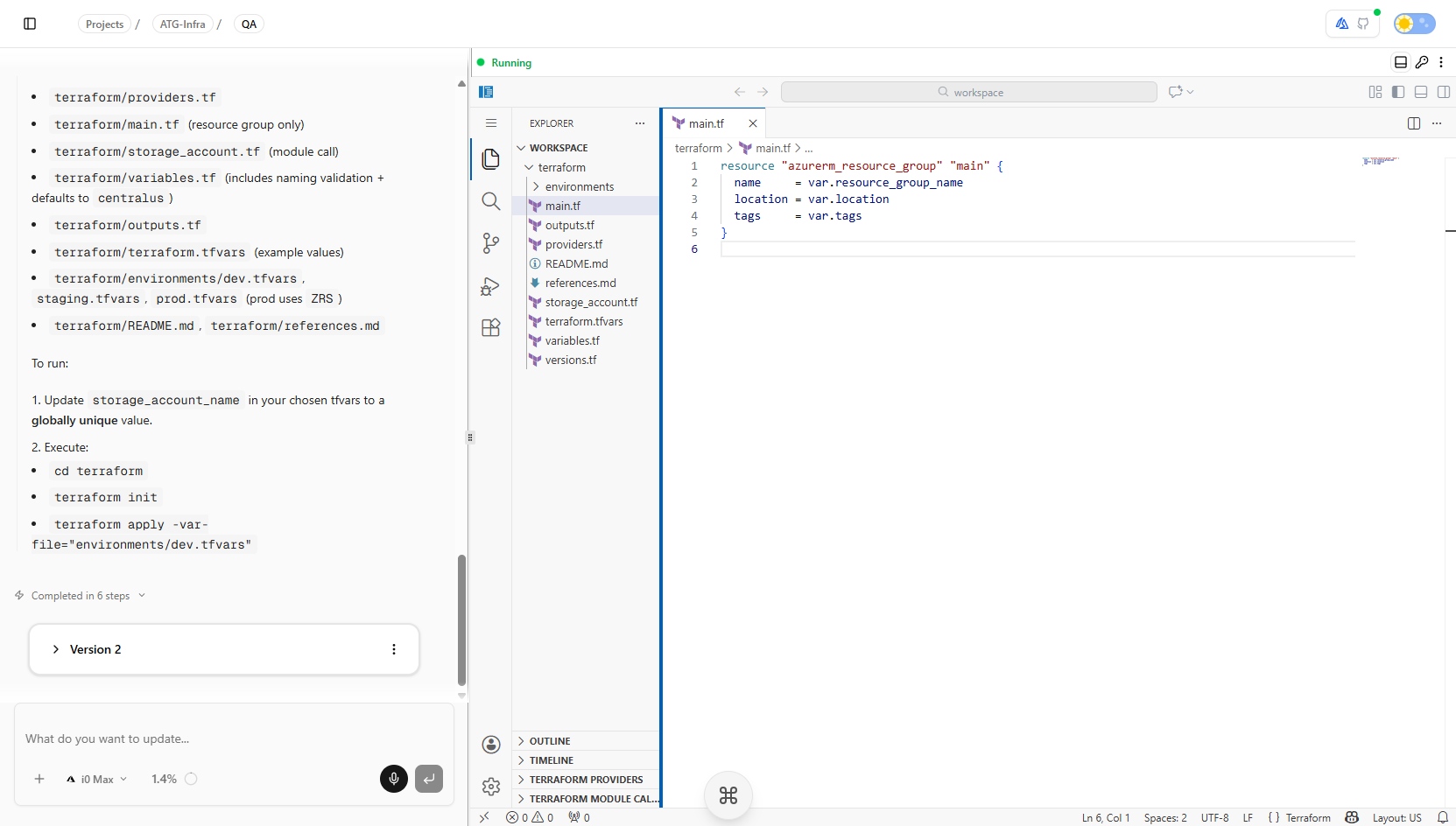Screen dimensions: 1456x826
Task: Toggle the bottom panel visibility
Action: click(1420, 91)
